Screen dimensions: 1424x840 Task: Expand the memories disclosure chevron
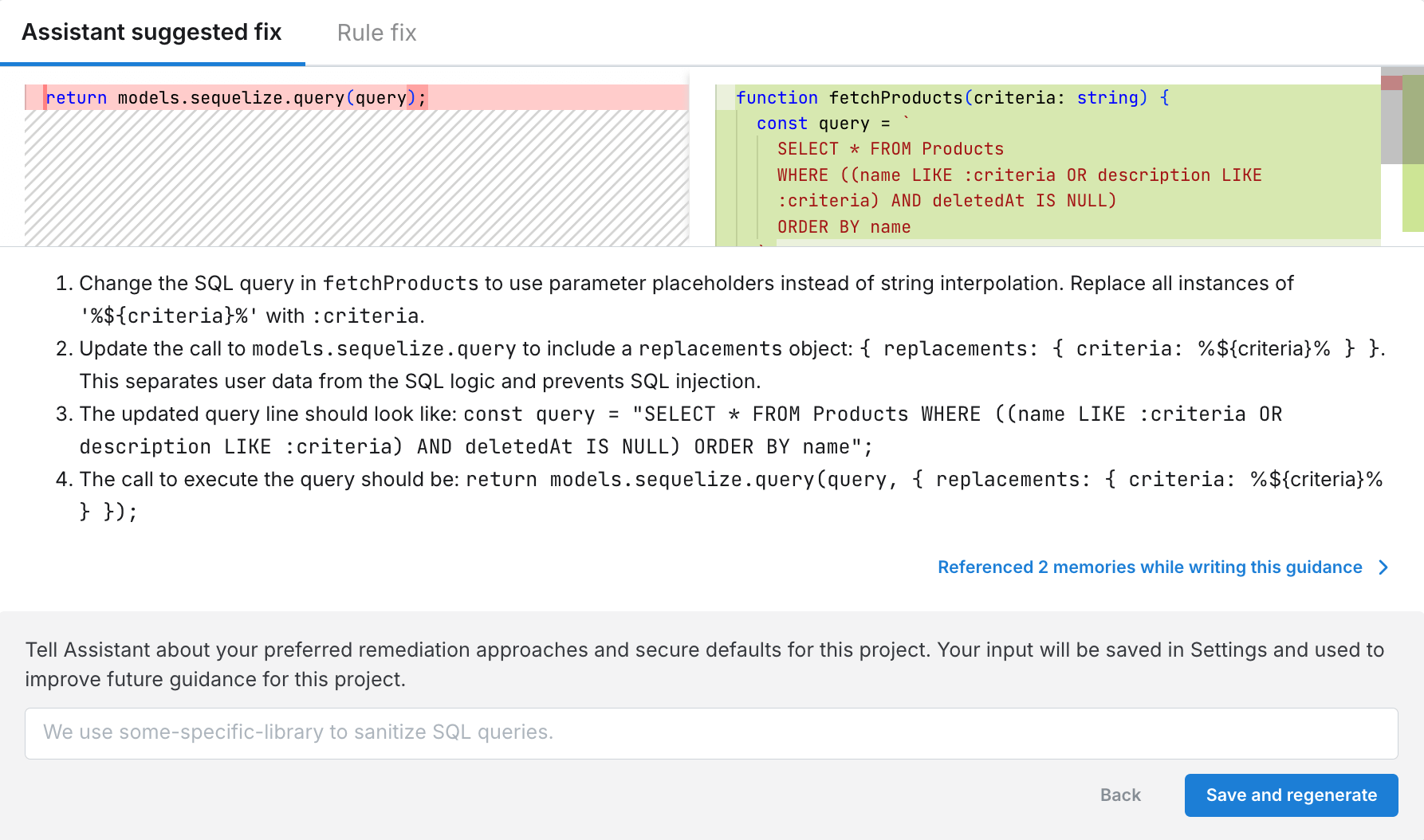pos(1383,567)
